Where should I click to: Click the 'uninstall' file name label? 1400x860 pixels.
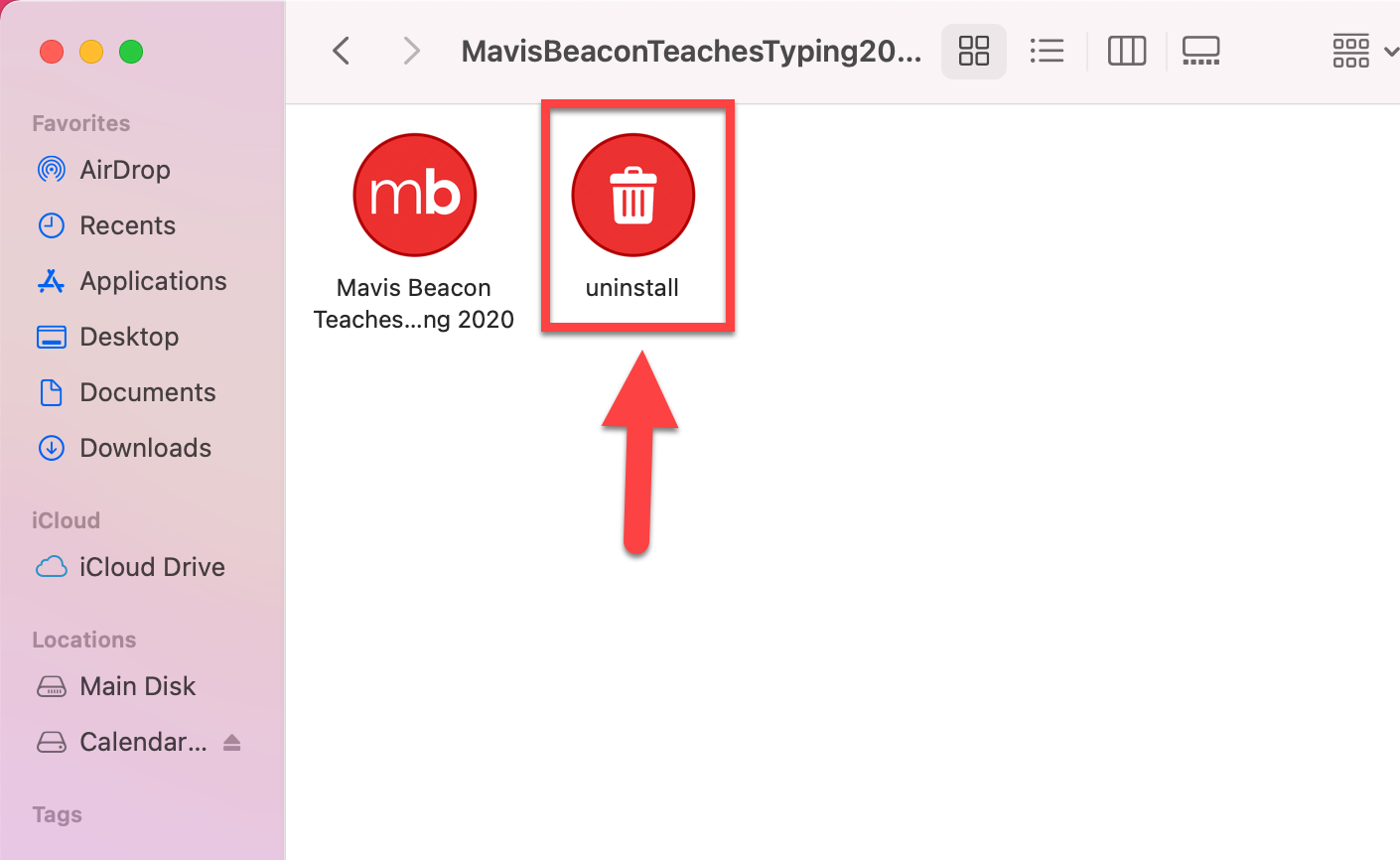(x=632, y=288)
